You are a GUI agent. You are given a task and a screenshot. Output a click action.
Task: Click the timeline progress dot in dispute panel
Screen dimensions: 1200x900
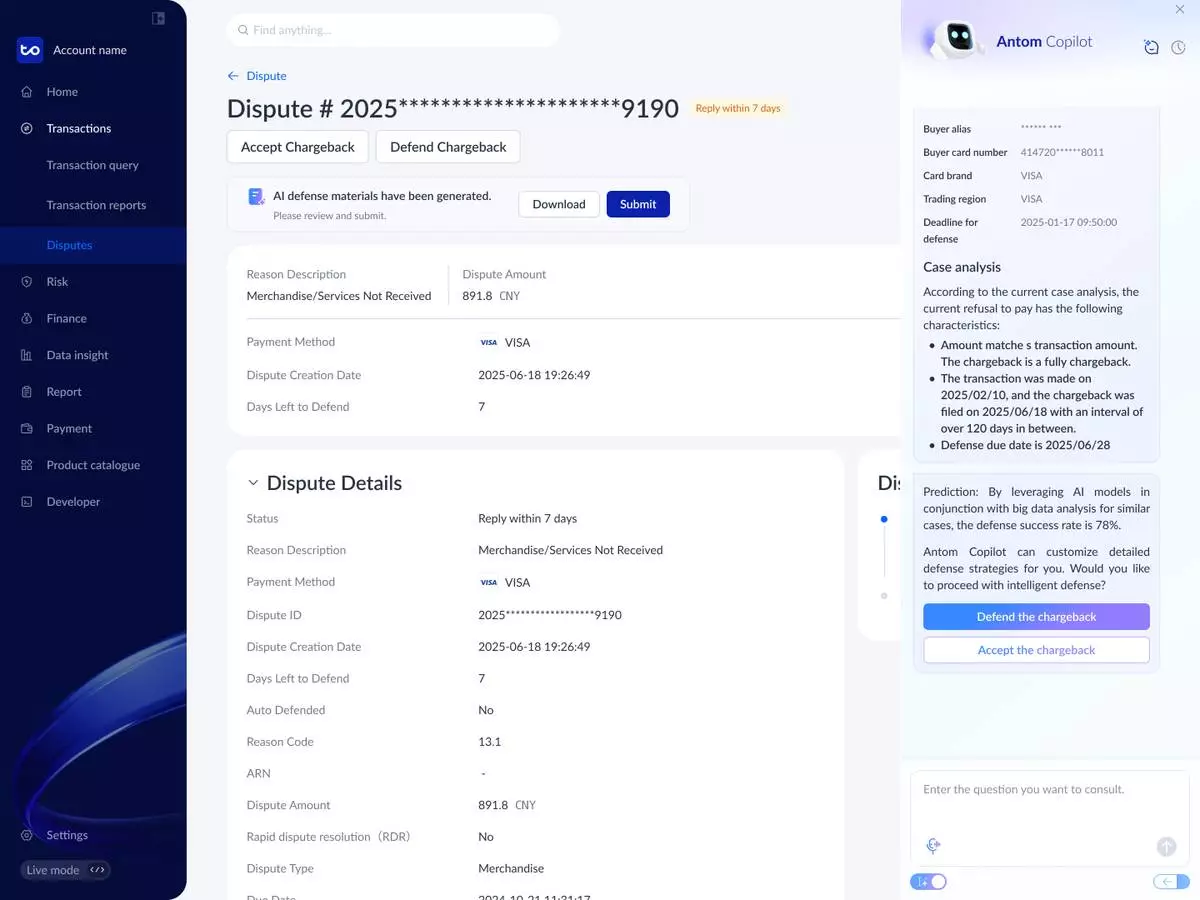883,519
